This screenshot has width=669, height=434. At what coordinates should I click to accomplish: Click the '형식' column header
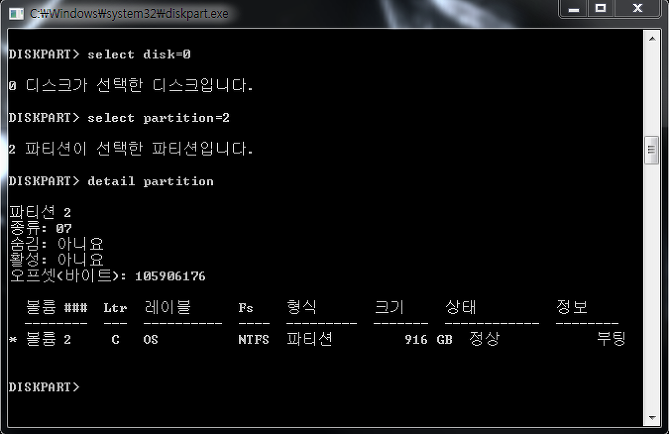pyautogui.click(x=302, y=307)
